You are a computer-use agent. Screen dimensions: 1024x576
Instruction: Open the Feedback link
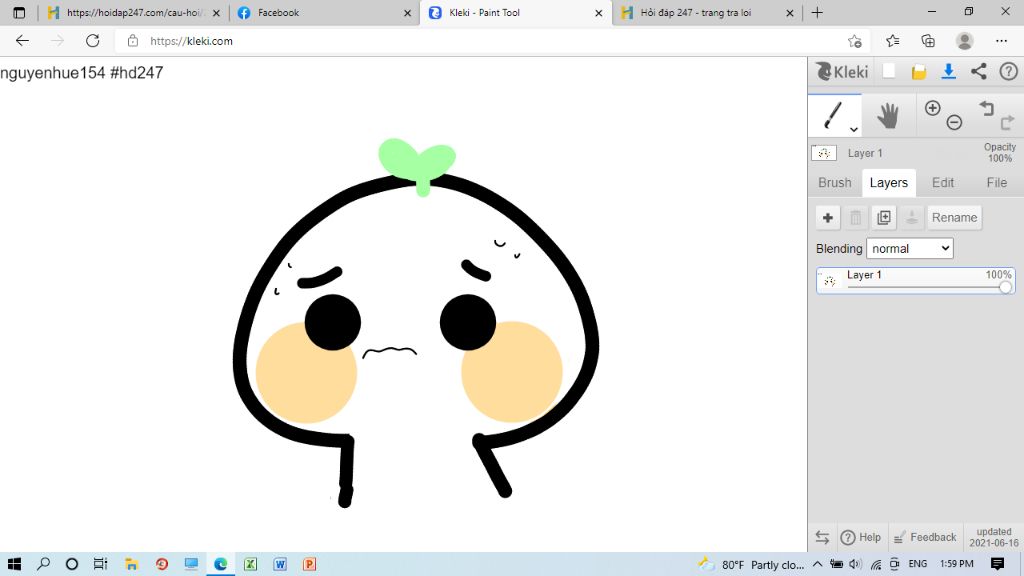[924, 537]
